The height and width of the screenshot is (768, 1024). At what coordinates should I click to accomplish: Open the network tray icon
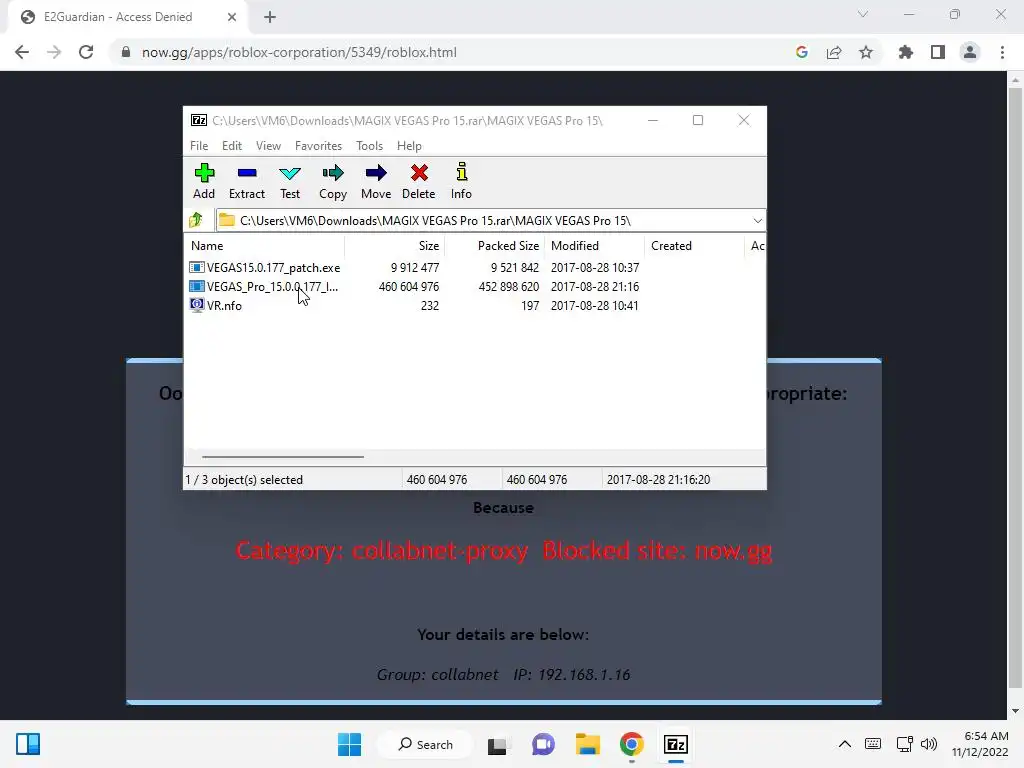tap(904, 744)
